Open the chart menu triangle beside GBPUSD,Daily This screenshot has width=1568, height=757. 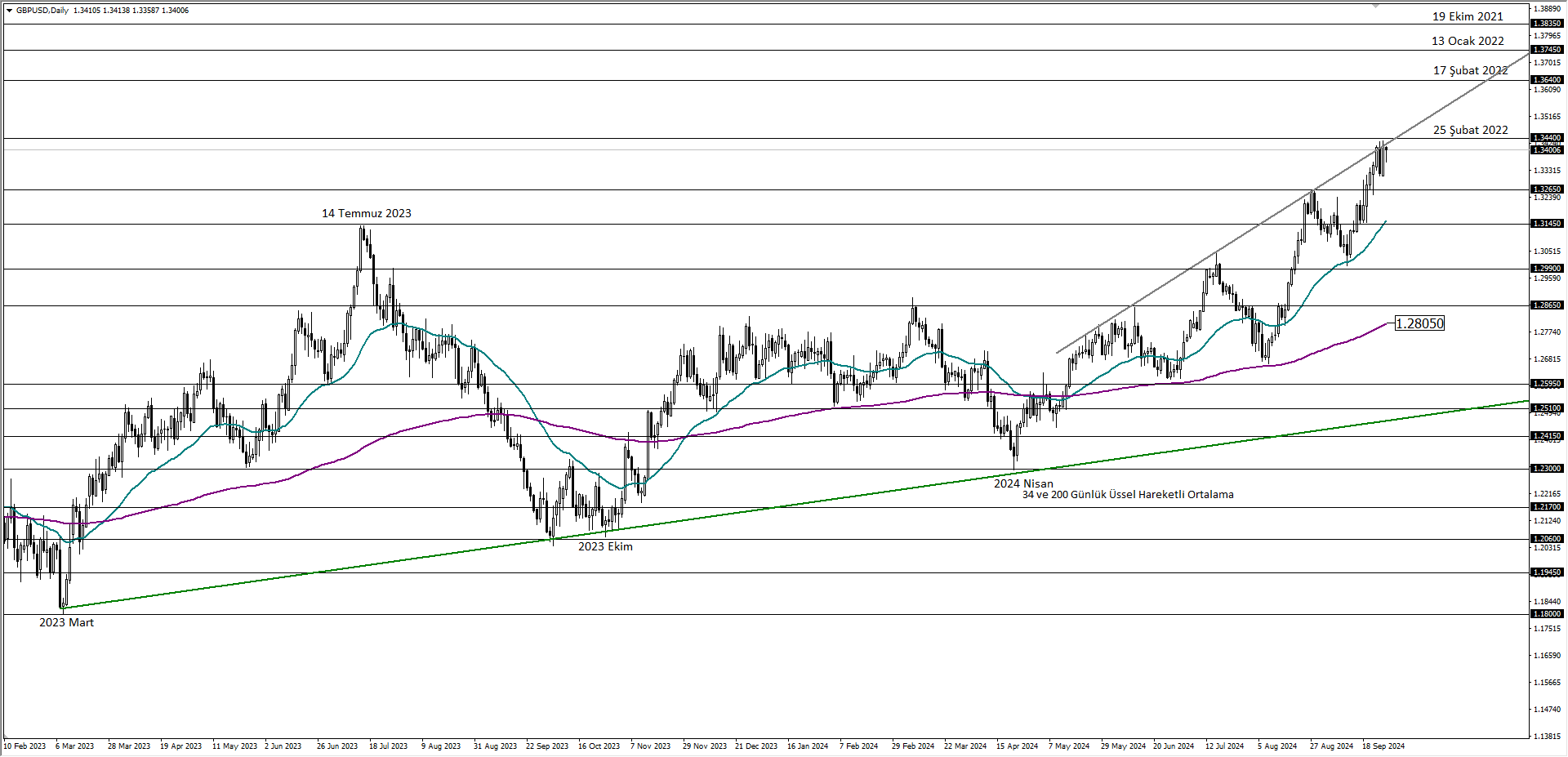9,11
